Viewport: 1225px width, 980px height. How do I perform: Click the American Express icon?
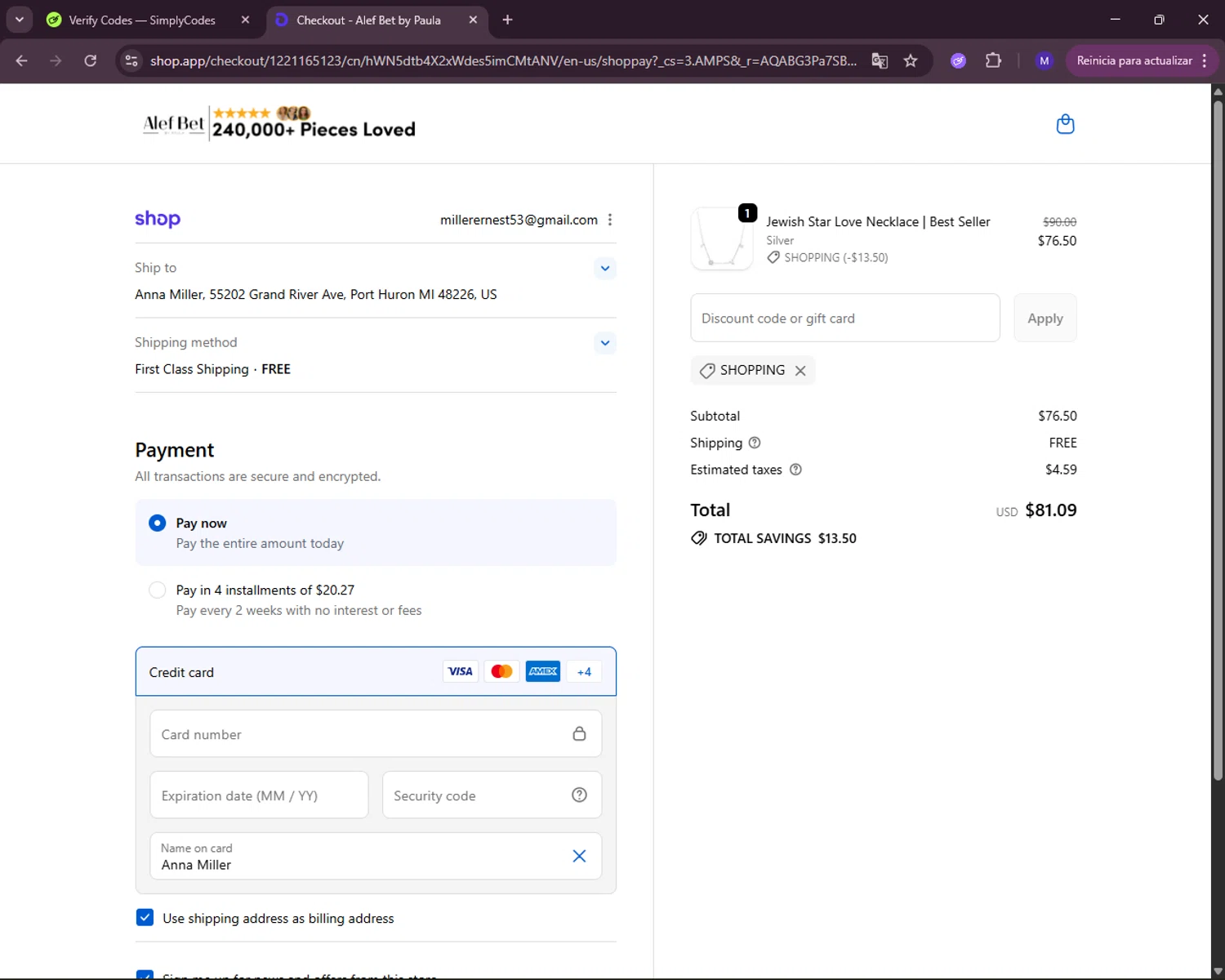click(543, 671)
